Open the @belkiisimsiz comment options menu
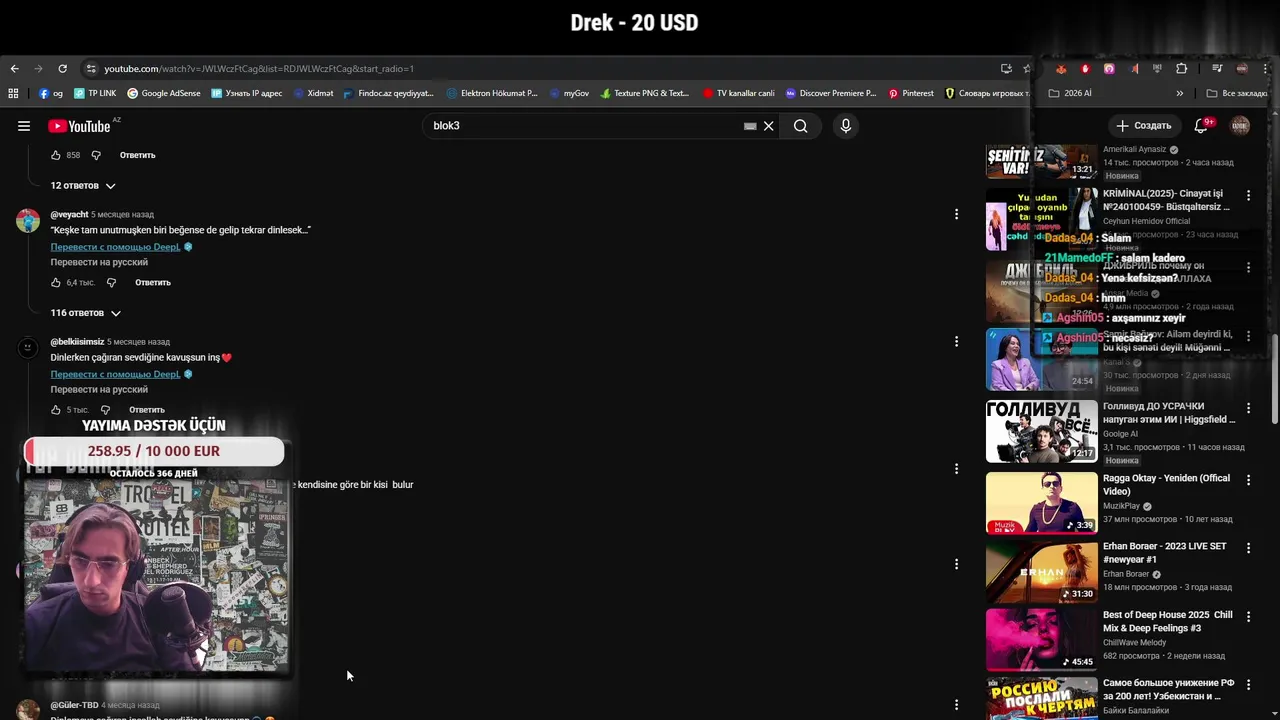This screenshot has height=720, width=1280. pyautogui.click(x=956, y=341)
